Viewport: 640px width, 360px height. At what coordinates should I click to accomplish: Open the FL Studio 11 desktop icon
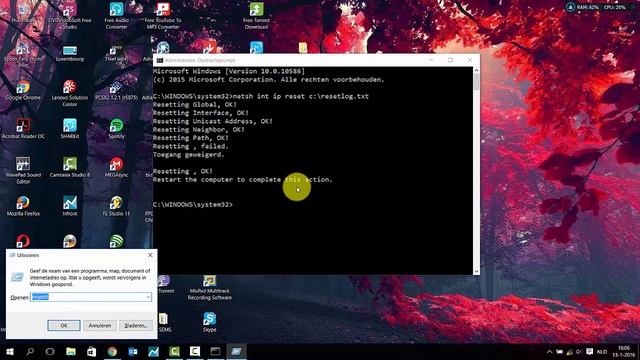click(116, 206)
